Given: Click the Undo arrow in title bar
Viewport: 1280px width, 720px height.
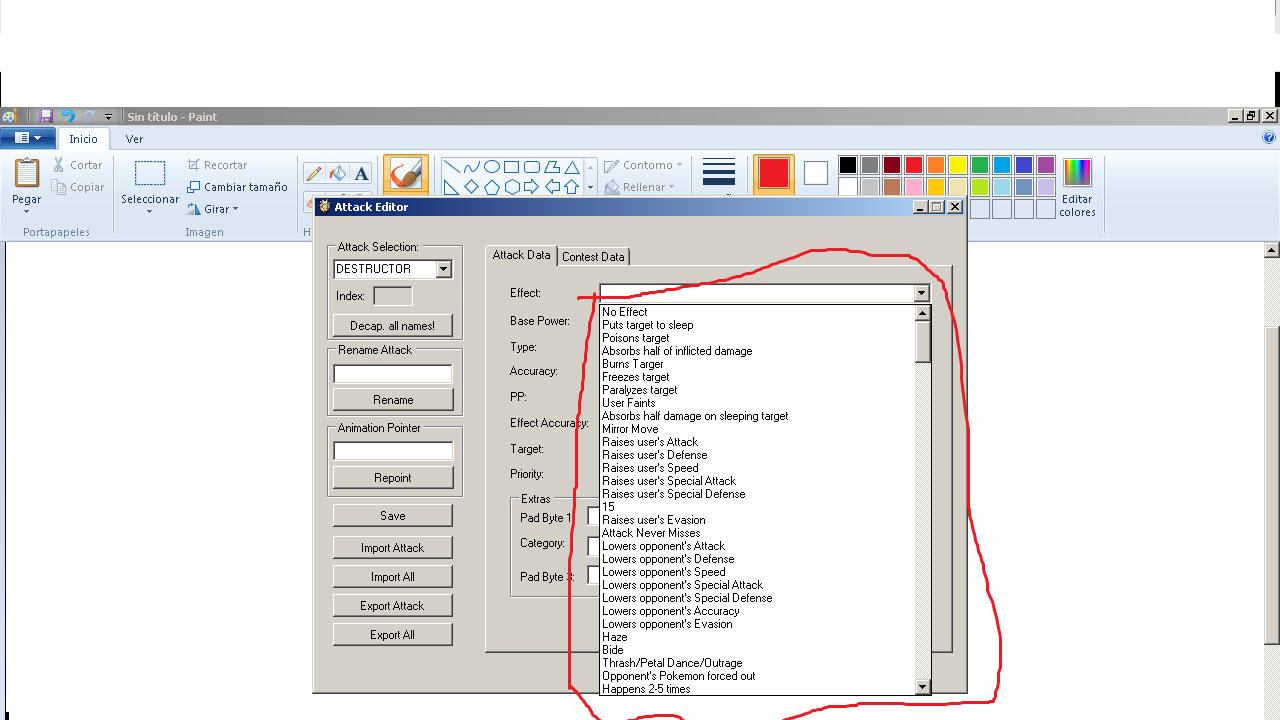Looking at the screenshot, I should coord(67,116).
